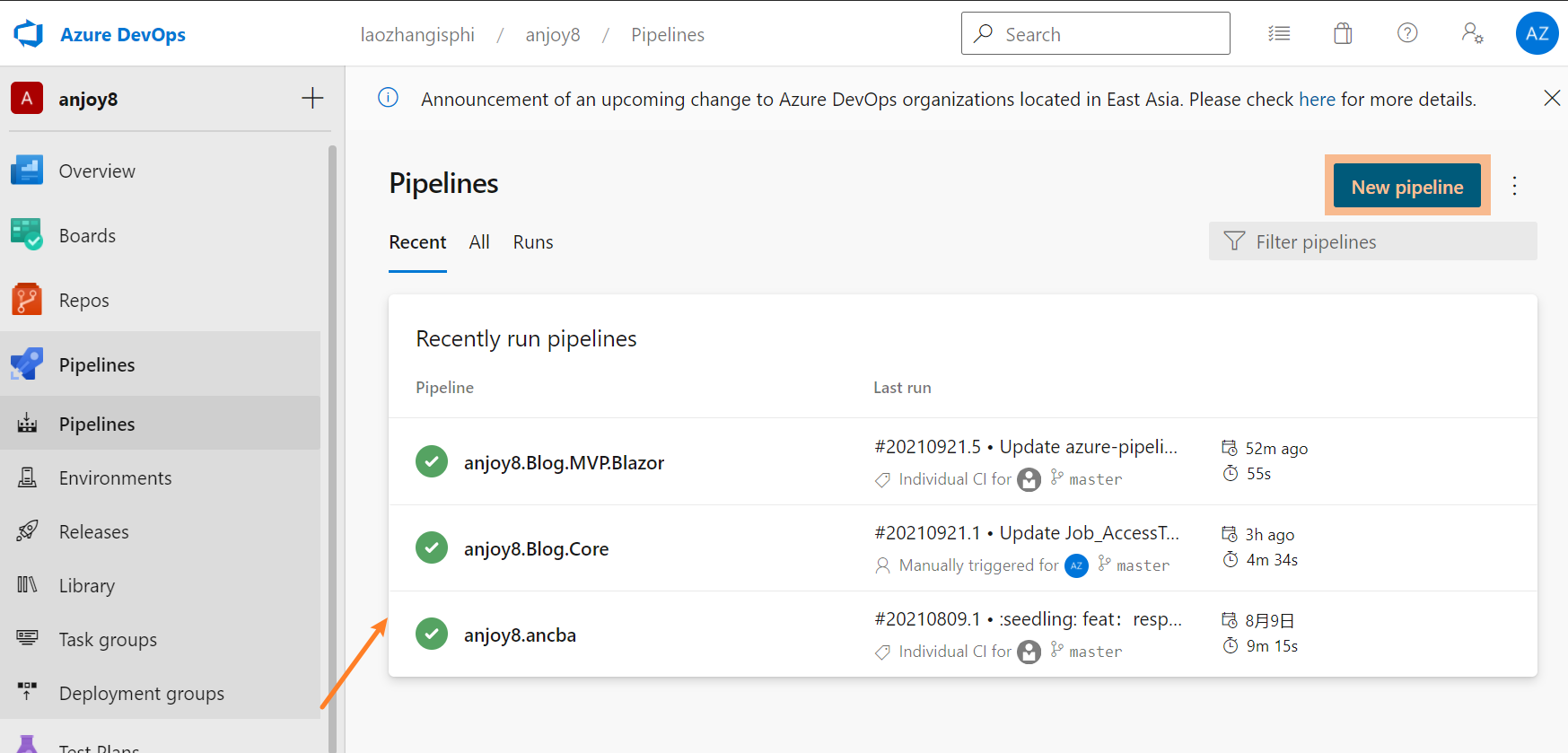The width and height of the screenshot is (1568, 753).
Task: Click the '9m 15s' duration
Action: [1272, 645]
